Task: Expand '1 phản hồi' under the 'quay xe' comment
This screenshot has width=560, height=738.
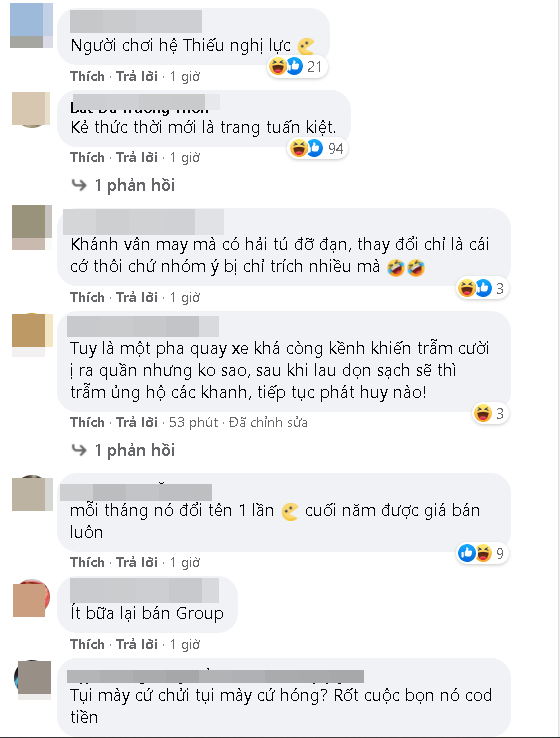Action: [x=135, y=450]
